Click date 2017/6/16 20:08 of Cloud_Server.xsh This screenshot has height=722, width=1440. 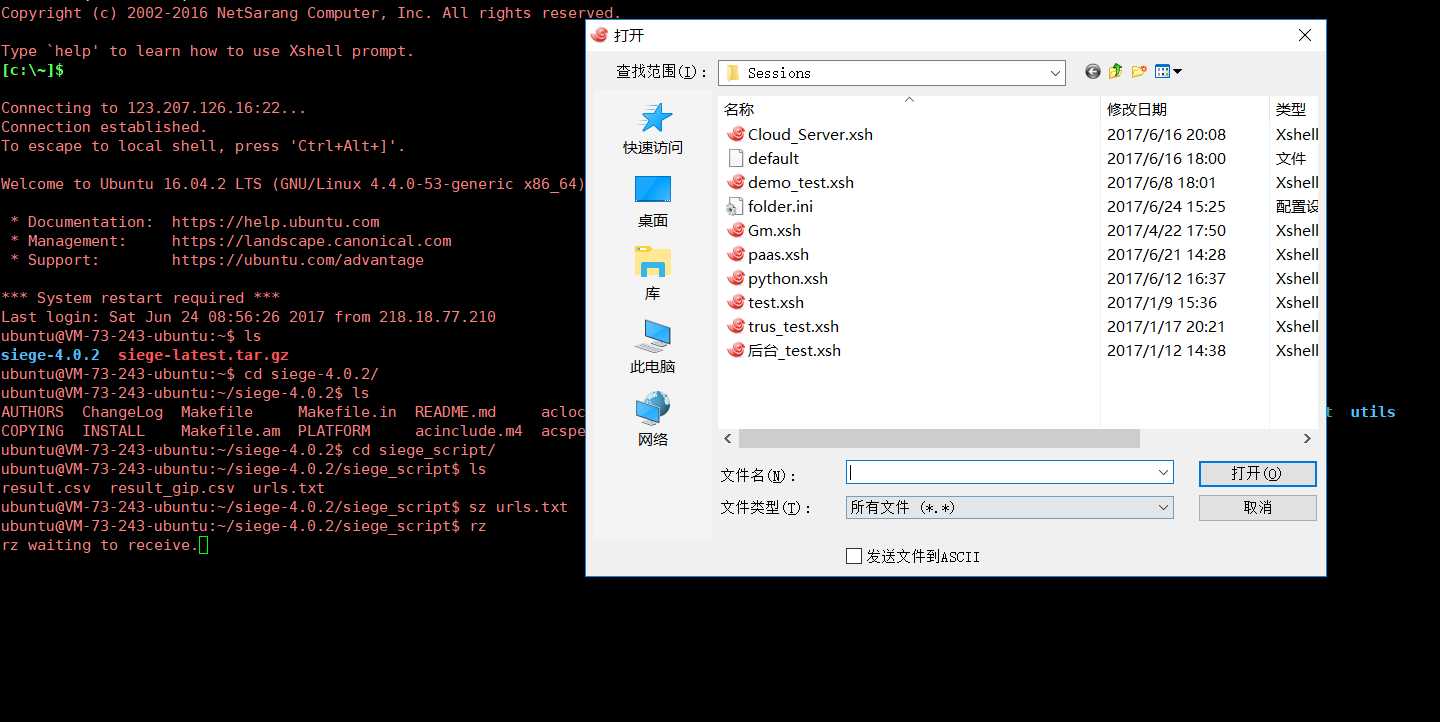(x=1166, y=134)
